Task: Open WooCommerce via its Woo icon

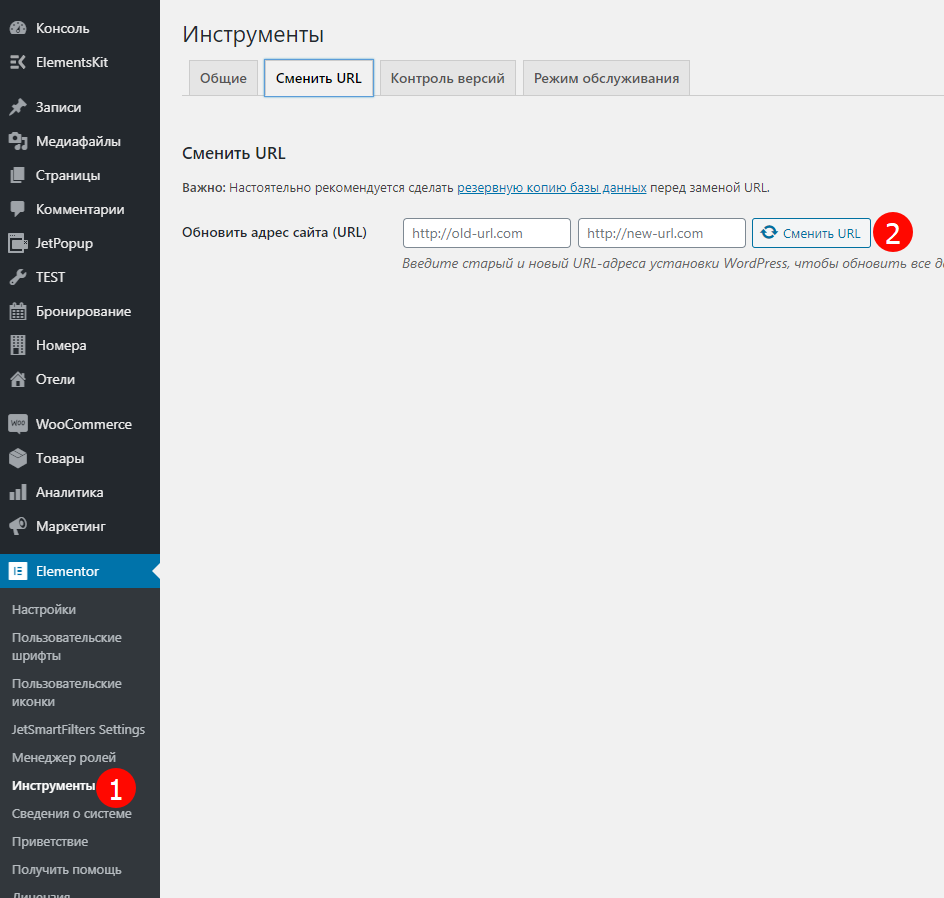Action: (18, 424)
